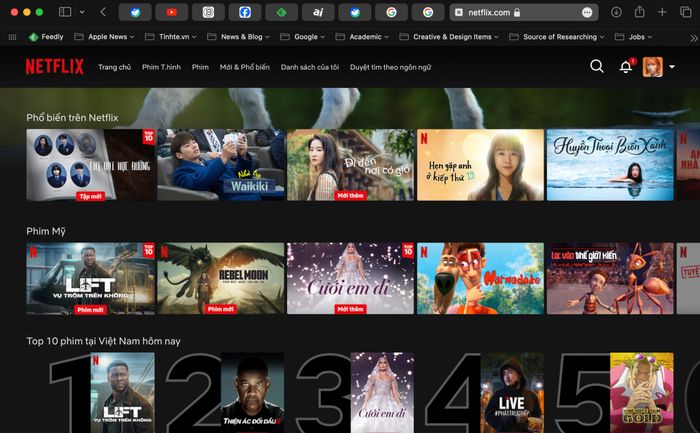Viewport: 700px width, 433px height.
Task: Open the Netflix search icon
Action: point(597,67)
